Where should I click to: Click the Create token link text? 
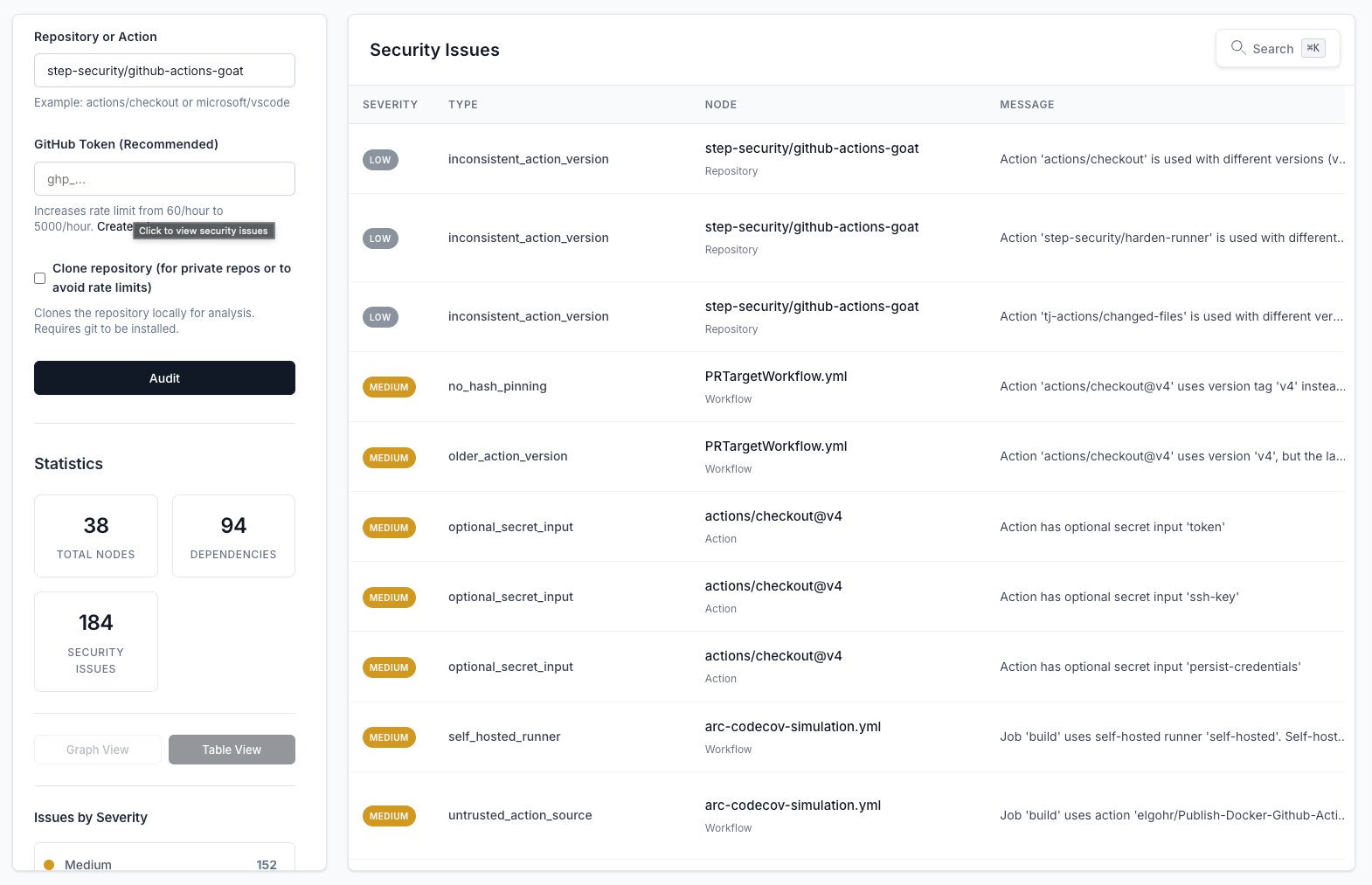tap(114, 226)
